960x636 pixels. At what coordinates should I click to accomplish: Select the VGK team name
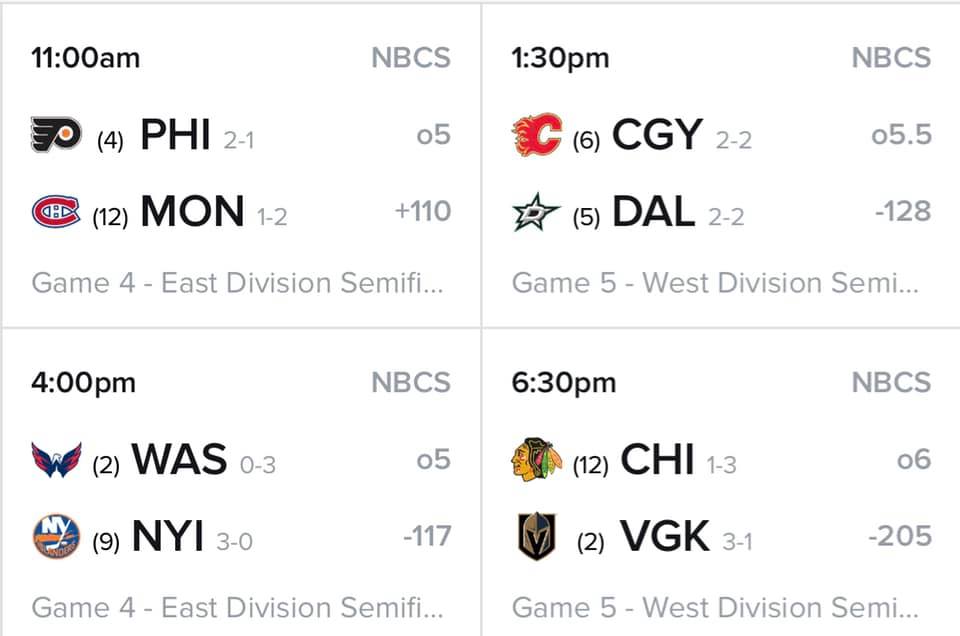pos(664,536)
